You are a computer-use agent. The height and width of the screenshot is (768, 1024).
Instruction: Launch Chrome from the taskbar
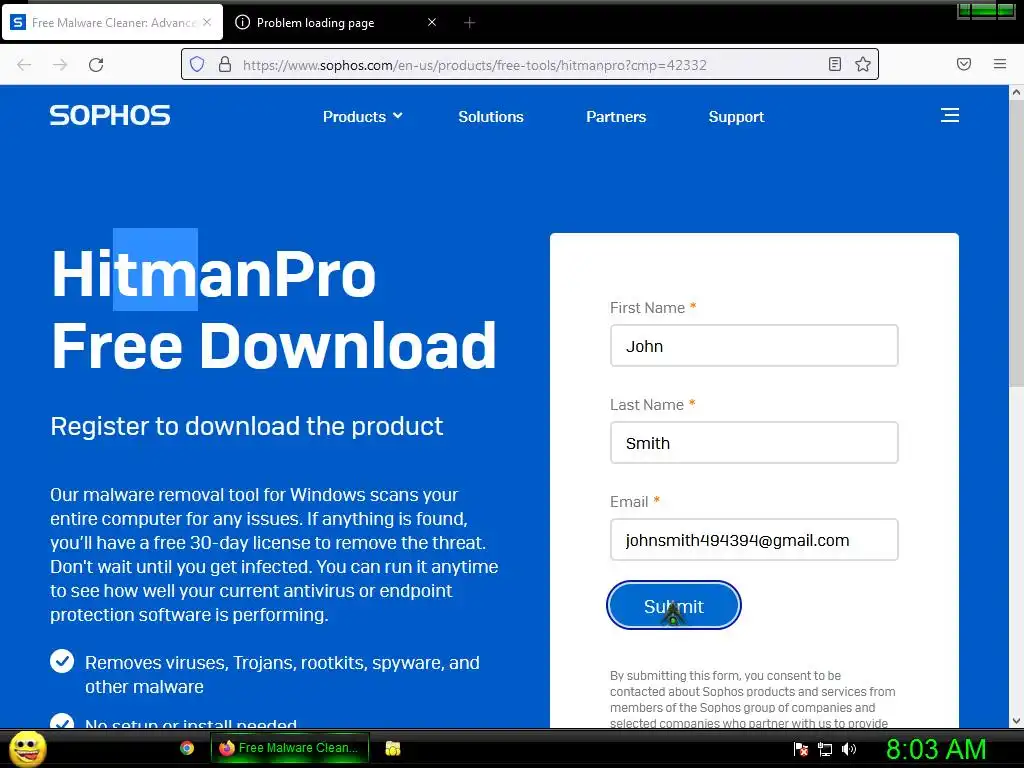[x=187, y=748]
